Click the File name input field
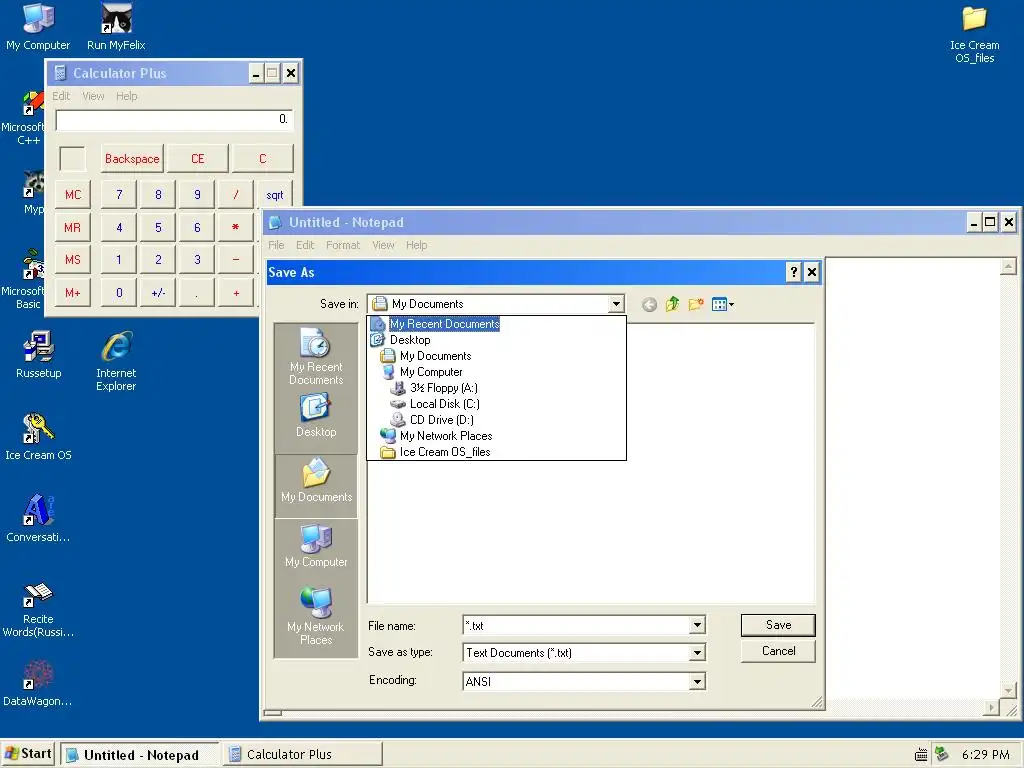 577,626
